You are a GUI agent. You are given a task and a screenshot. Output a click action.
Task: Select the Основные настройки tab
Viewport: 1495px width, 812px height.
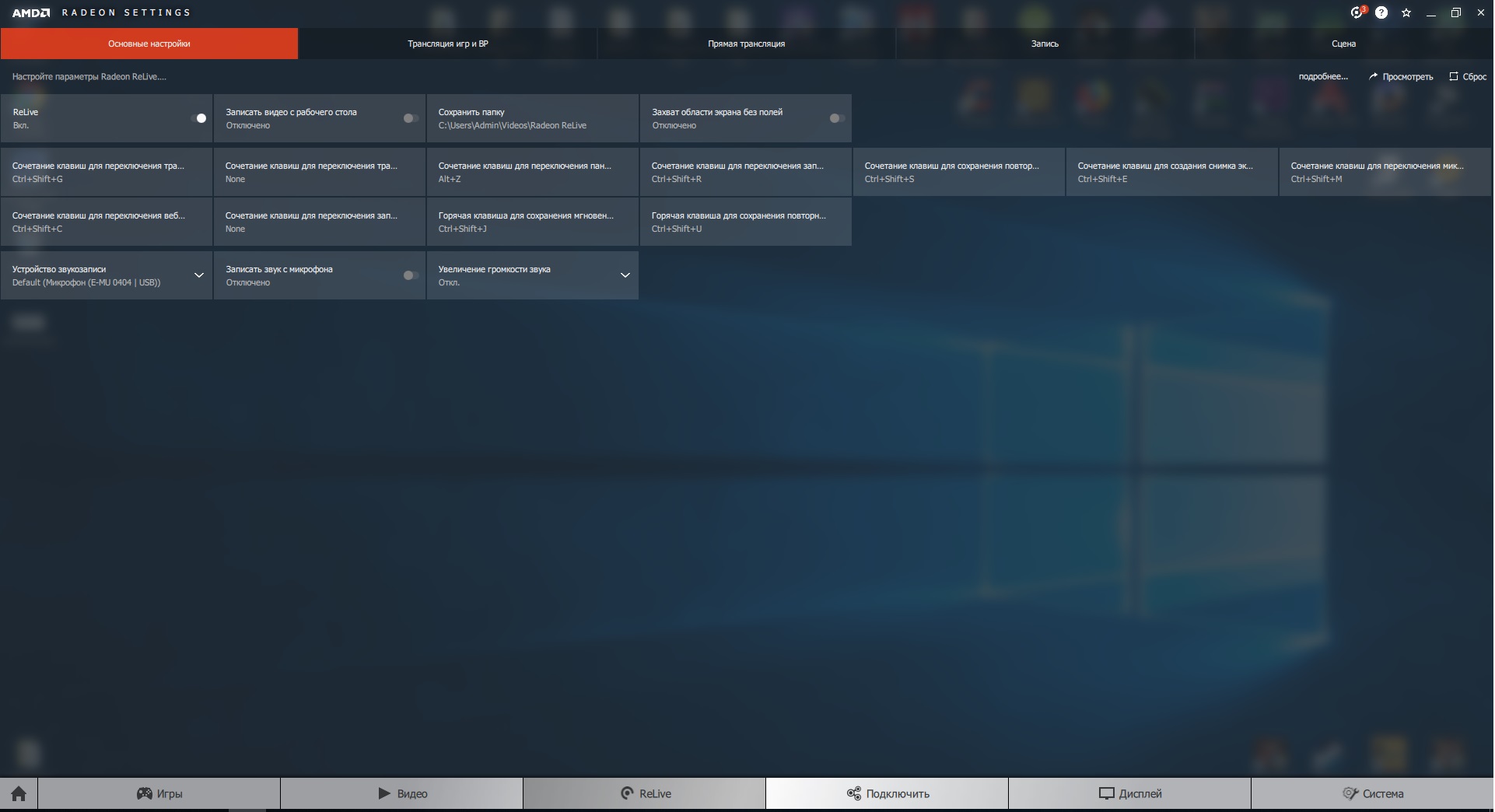point(149,44)
